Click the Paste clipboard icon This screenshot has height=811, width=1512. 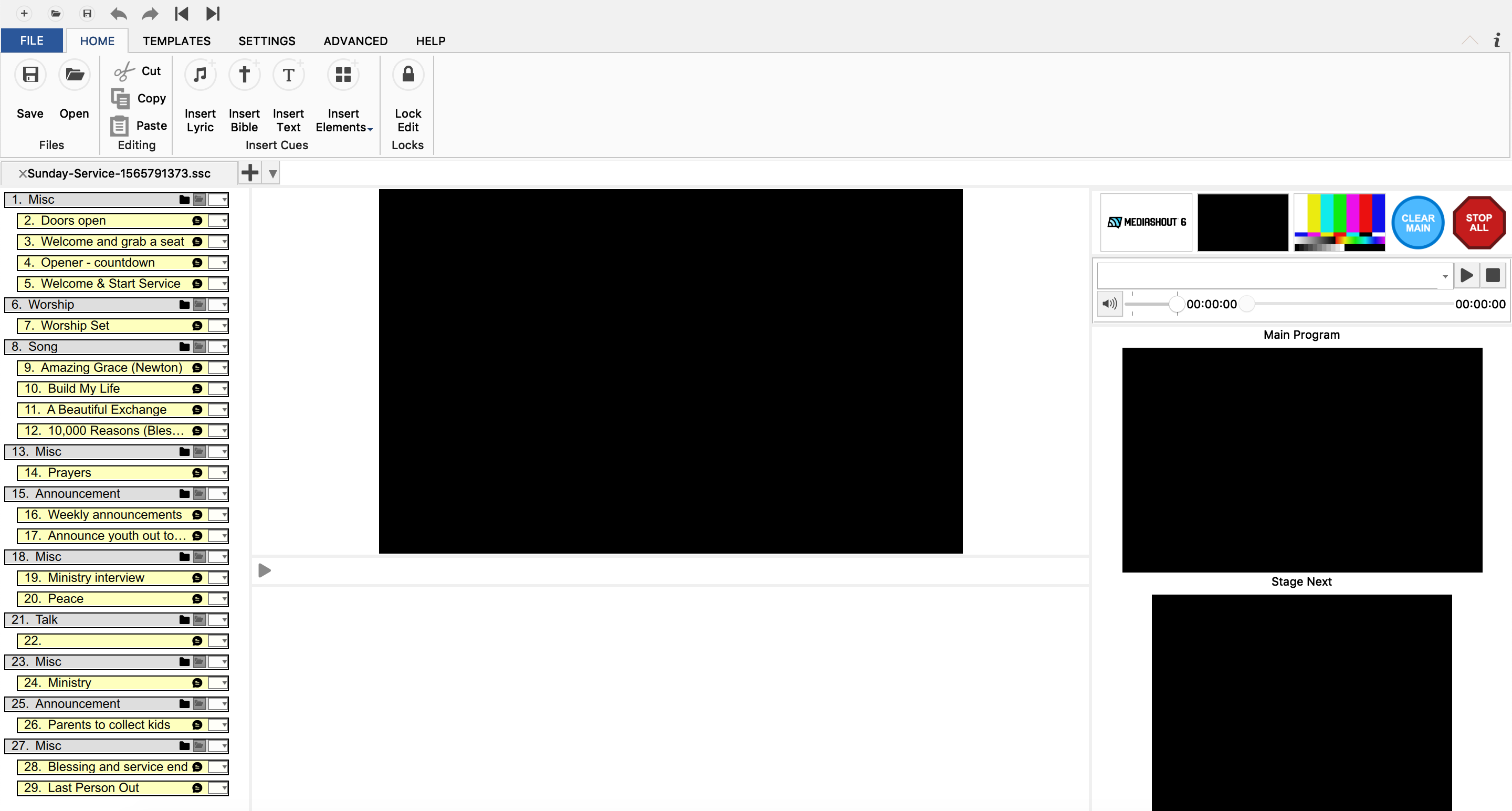pos(120,126)
